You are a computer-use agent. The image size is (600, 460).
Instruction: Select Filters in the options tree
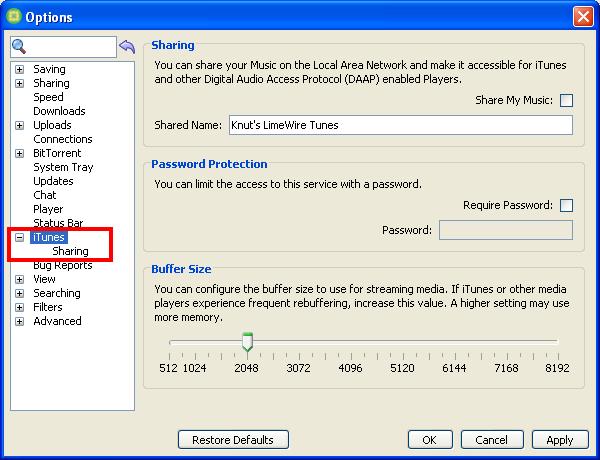tap(48, 307)
